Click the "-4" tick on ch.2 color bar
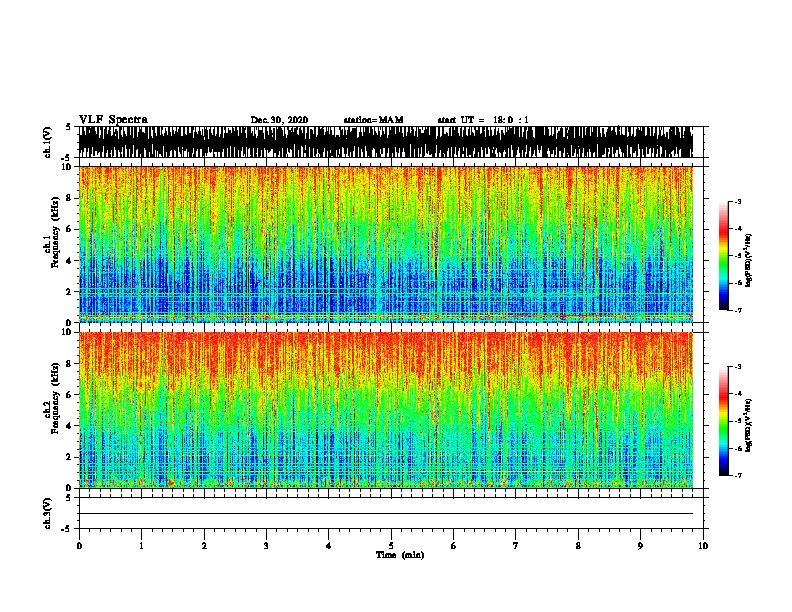This screenshot has width=792, height=612. coord(738,394)
